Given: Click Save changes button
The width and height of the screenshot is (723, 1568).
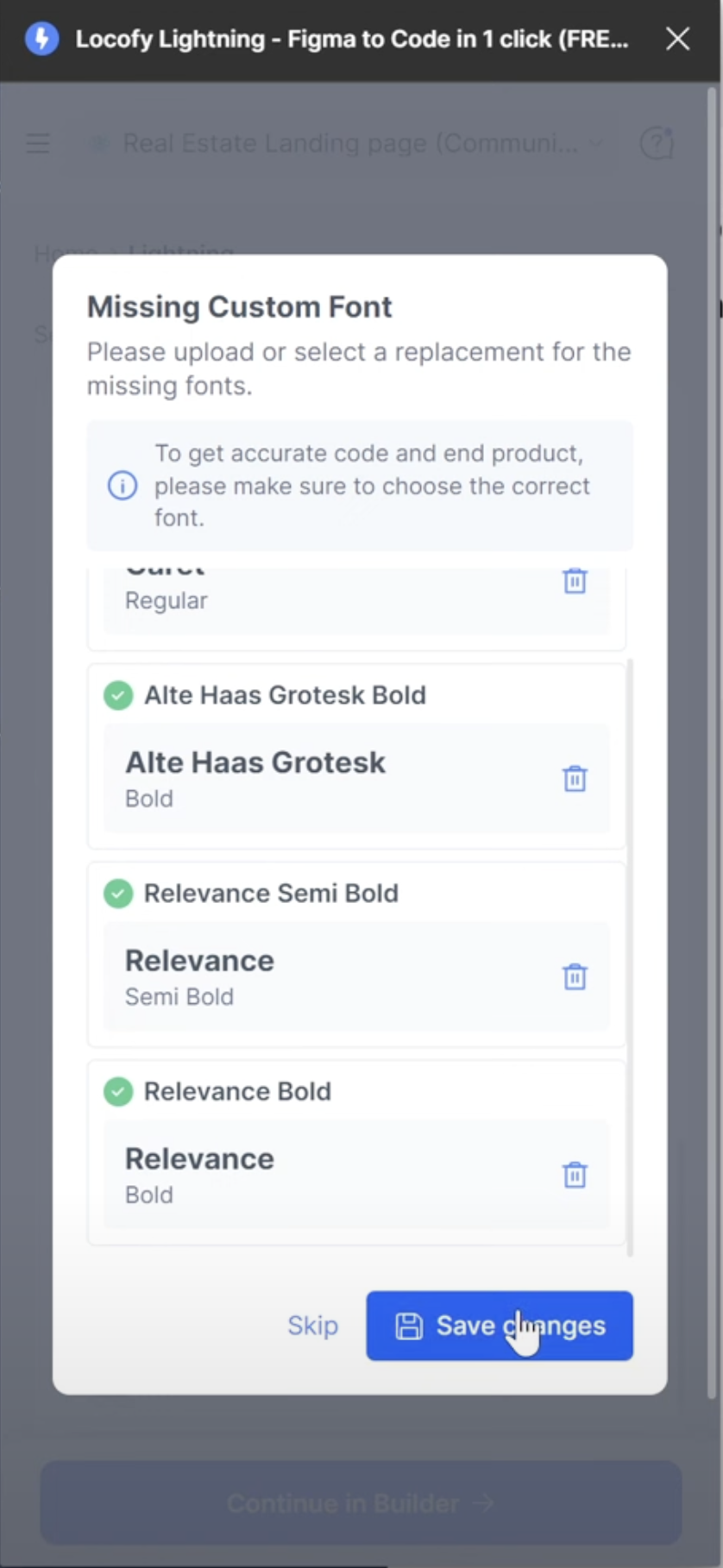Looking at the screenshot, I should tap(500, 1326).
